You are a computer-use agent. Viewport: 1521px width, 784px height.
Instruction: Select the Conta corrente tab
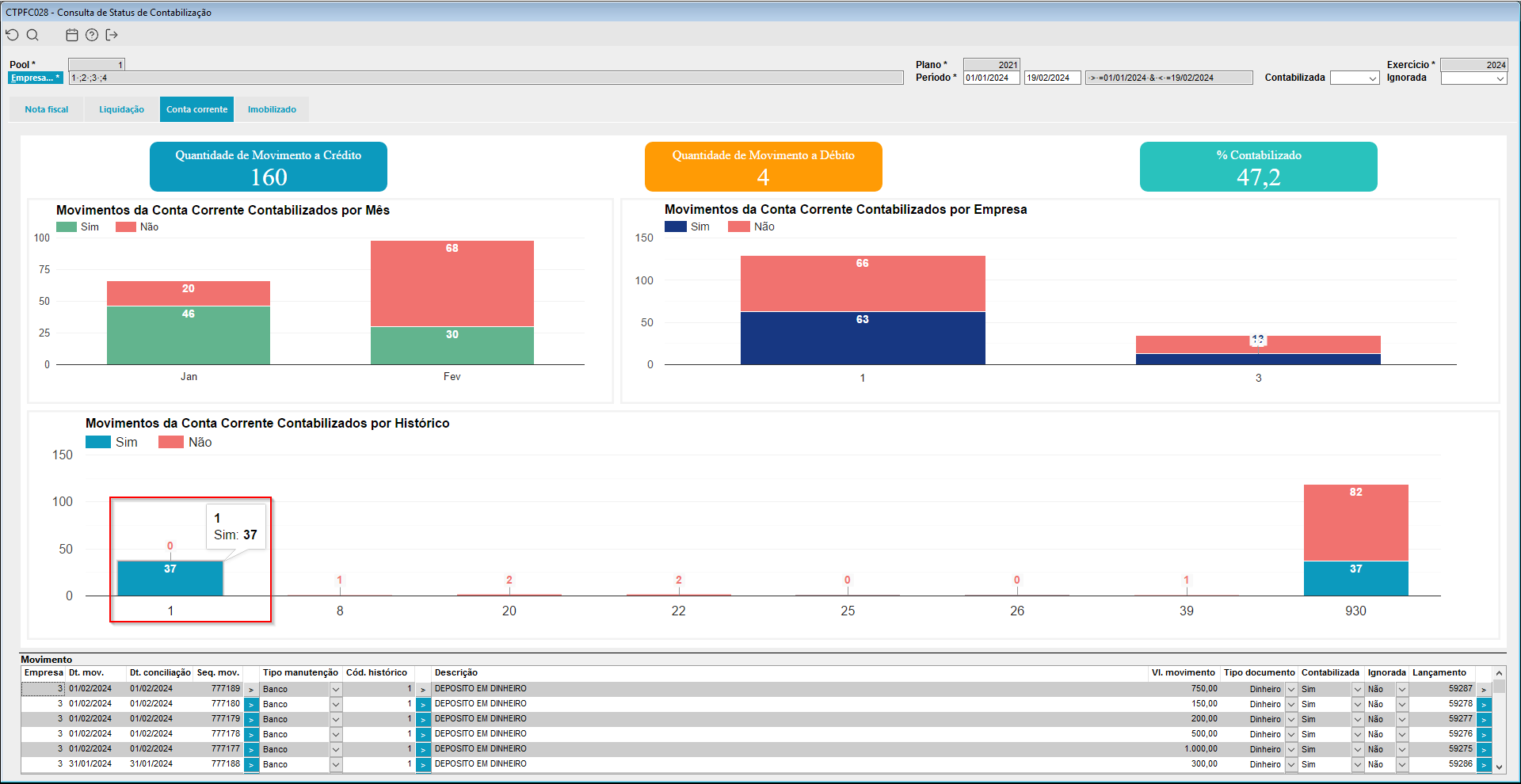pyautogui.click(x=196, y=109)
